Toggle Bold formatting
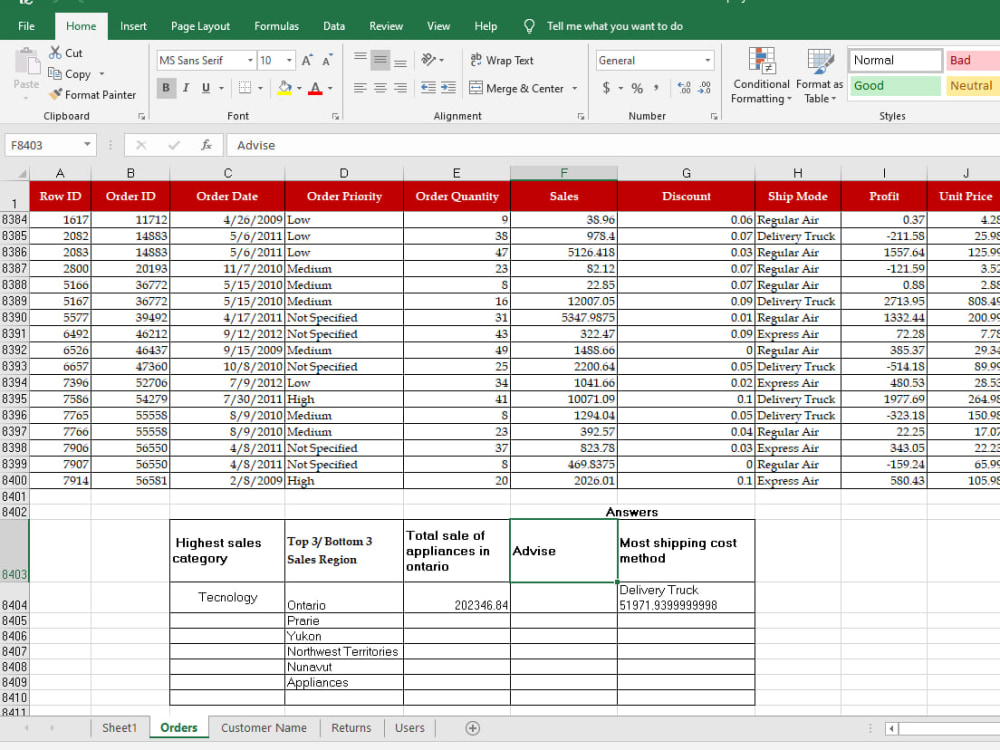The width and height of the screenshot is (1000, 750). [x=166, y=88]
